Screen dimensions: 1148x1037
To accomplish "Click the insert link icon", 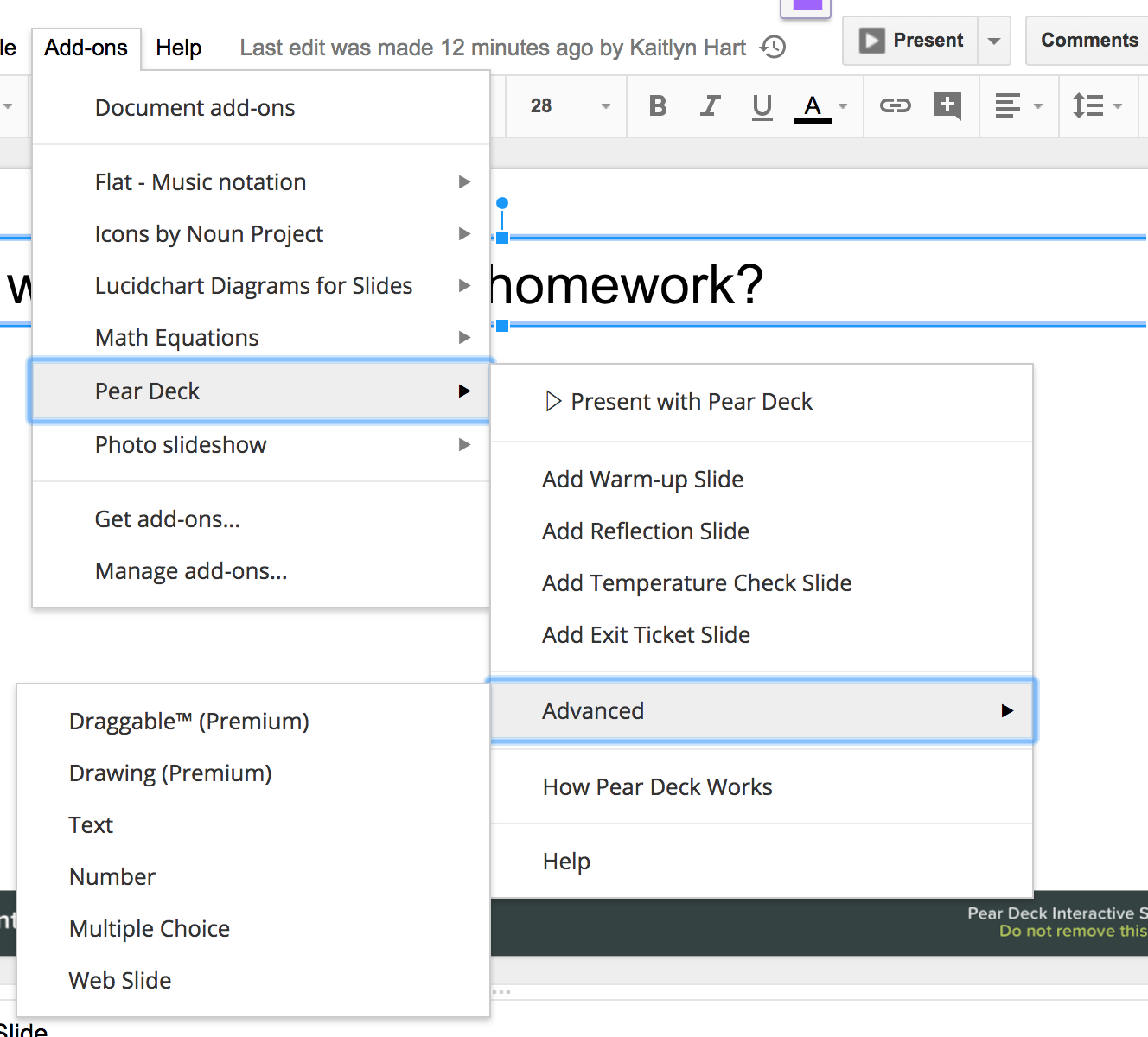I will (x=895, y=105).
